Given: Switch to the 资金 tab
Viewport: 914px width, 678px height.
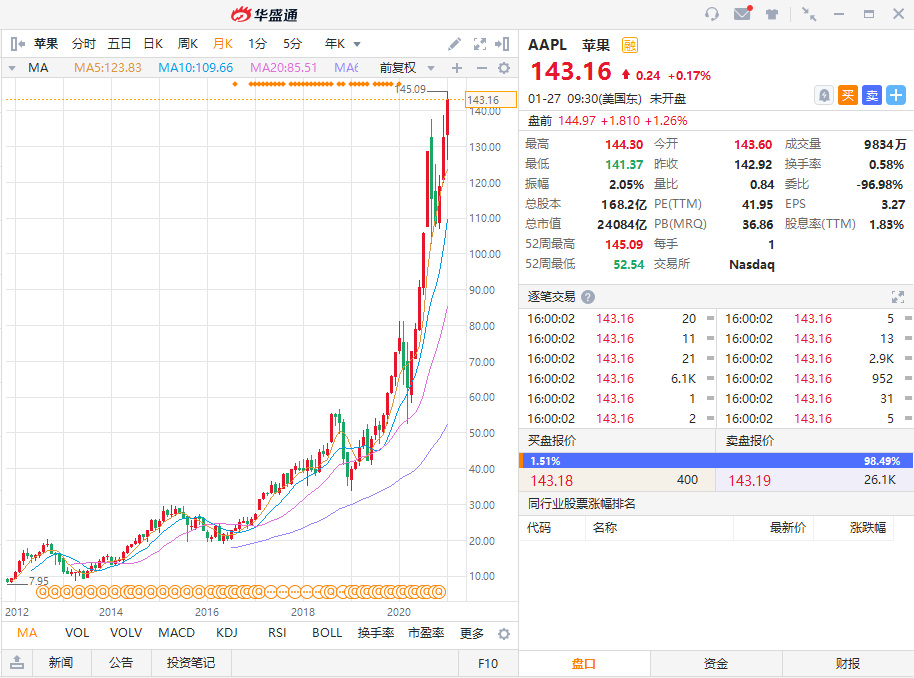Looking at the screenshot, I should tap(715, 663).
